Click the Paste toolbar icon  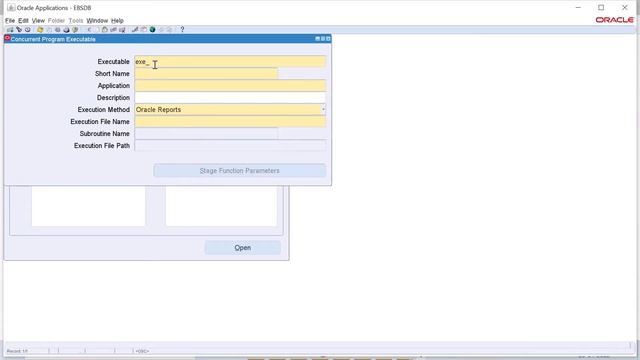tap(104, 29)
